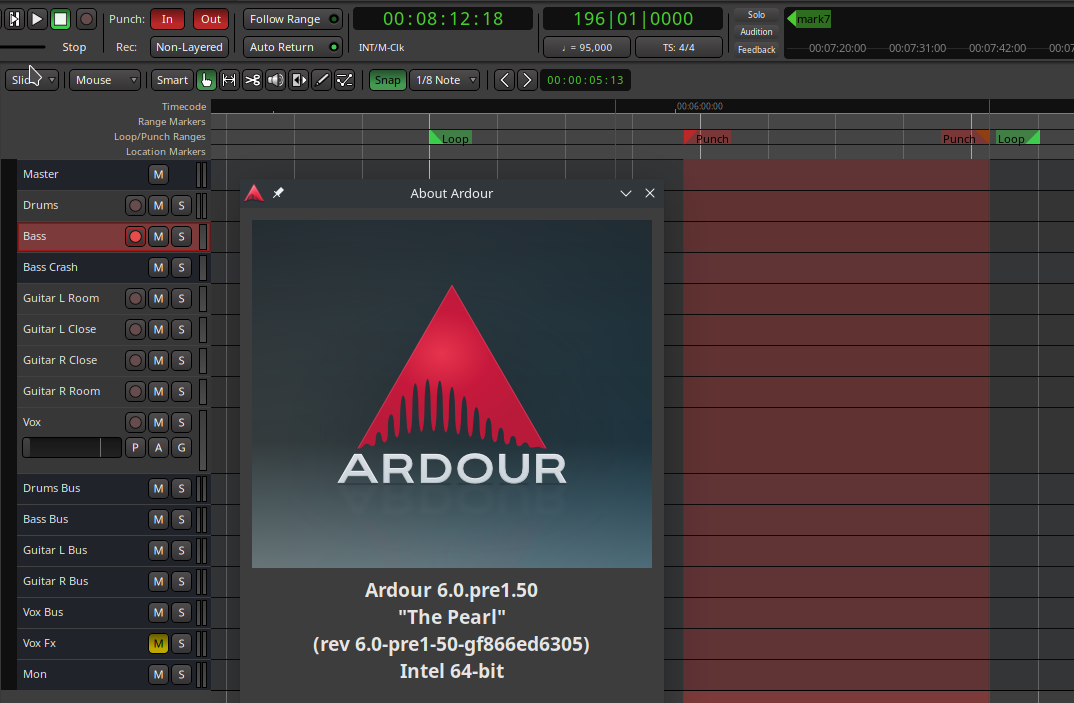Adjust the Vox track fader slider
Viewport: 1074px width, 703px height.
pyautogui.click(x=72, y=447)
